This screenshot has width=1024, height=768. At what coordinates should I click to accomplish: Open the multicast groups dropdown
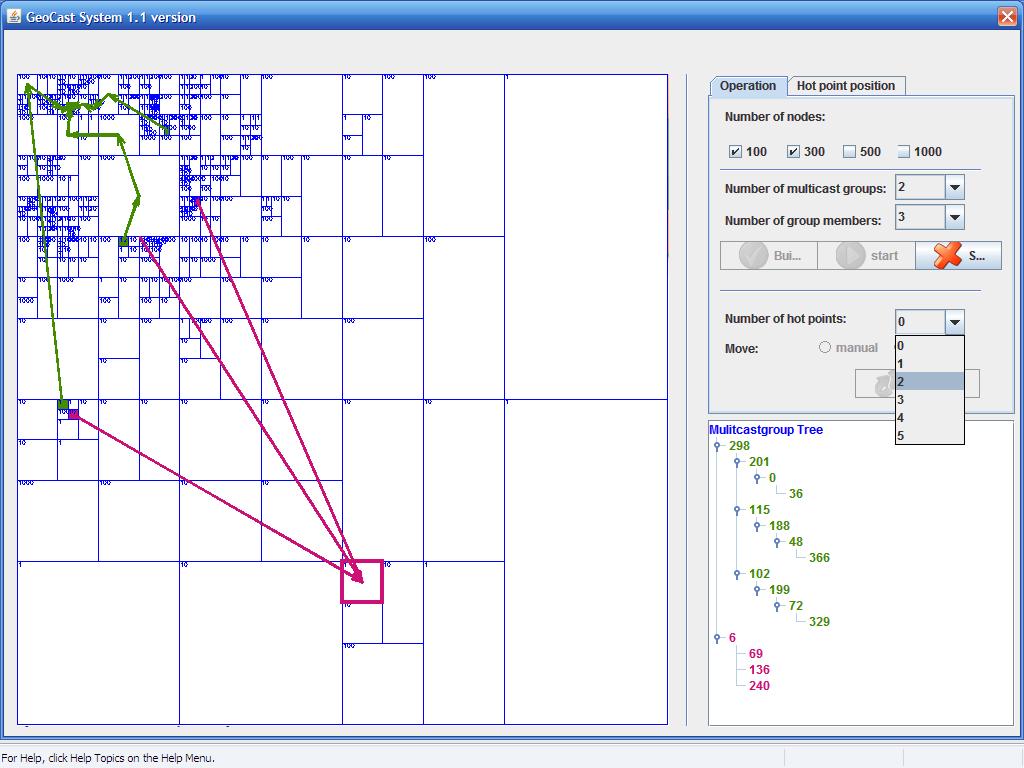pyautogui.click(x=954, y=188)
